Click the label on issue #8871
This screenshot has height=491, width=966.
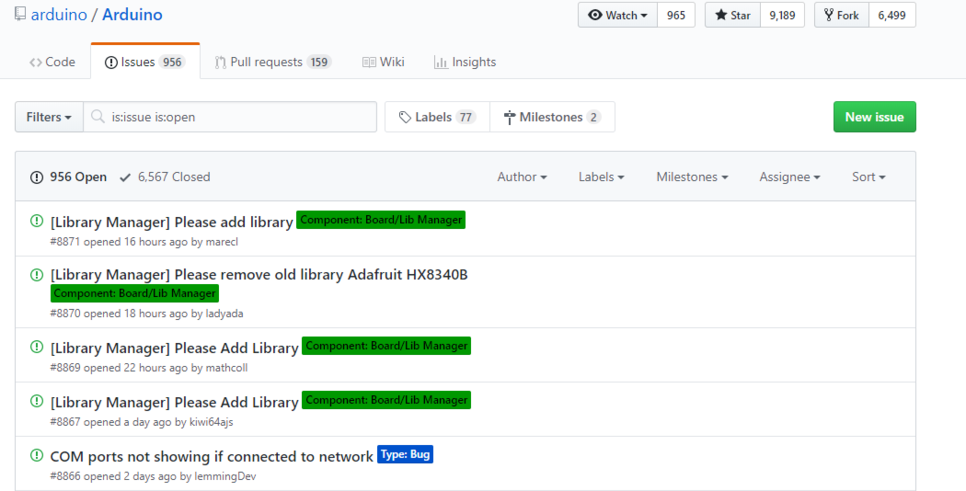[x=381, y=220]
